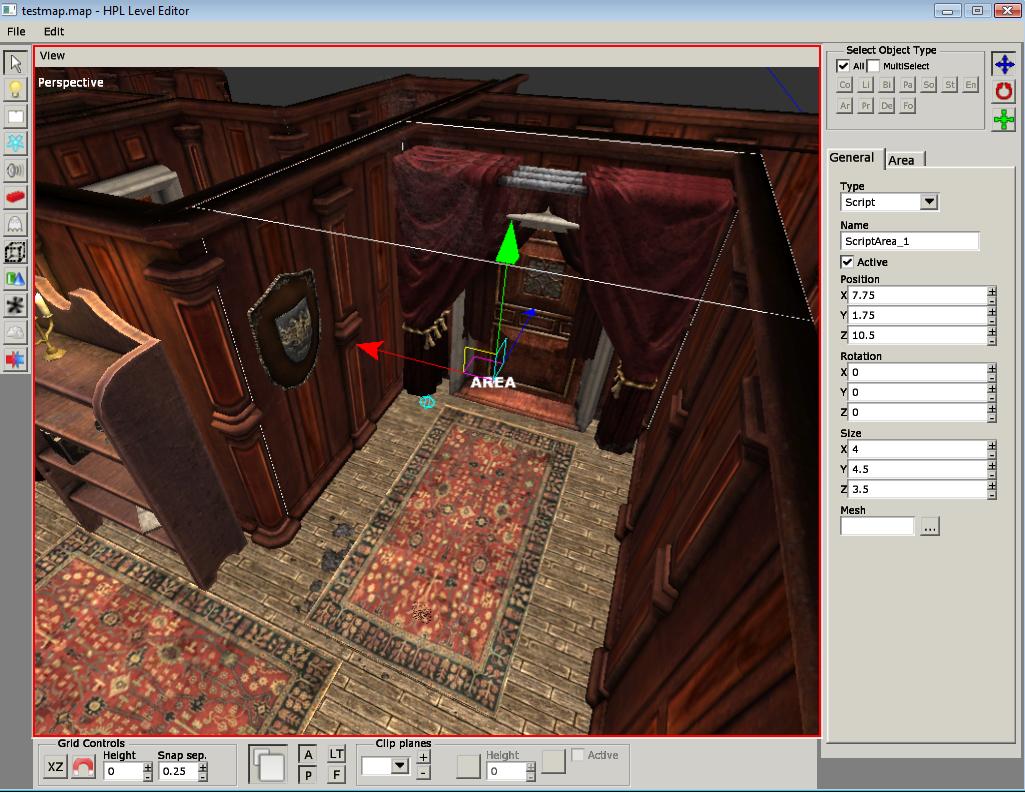Image resolution: width=1025 pixels, height=793 pixels.
Task: Pick the speaker sound tool
Action: click(15, 171)
